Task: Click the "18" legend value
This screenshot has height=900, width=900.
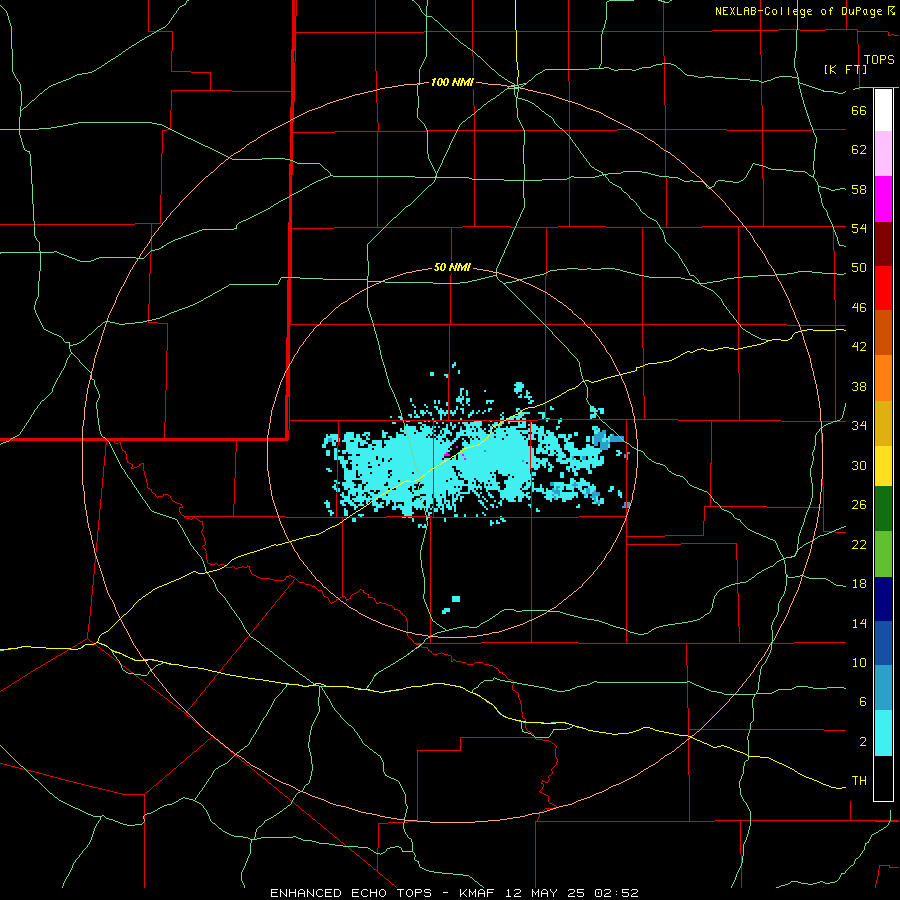Action: coord(859,584)
